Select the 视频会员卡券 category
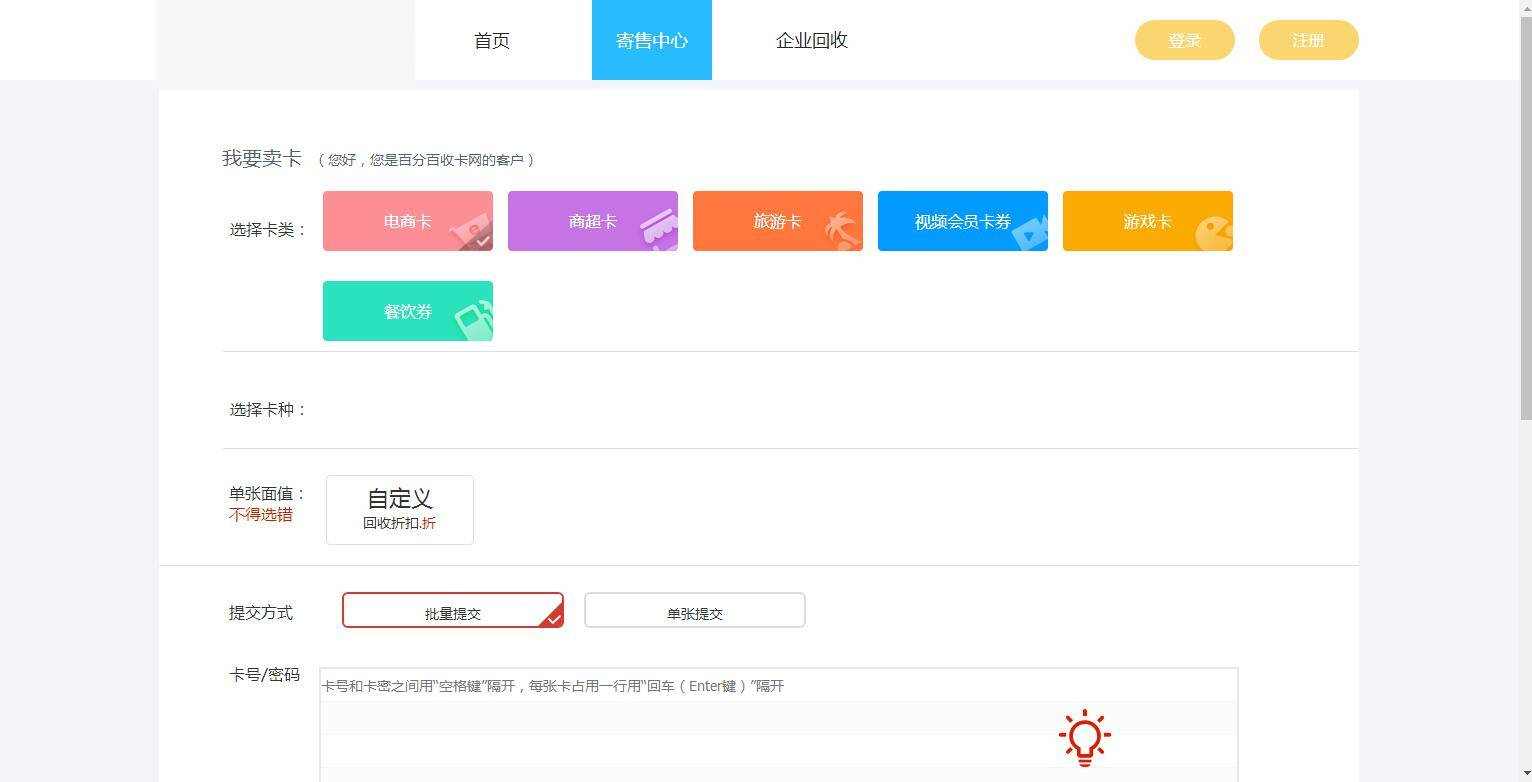 pyautogui.click(x=962, y=221)
